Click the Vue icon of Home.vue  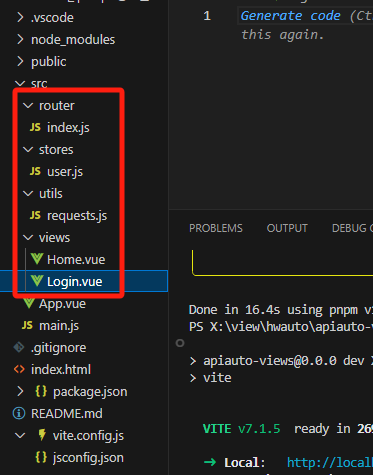coord(37,259)
